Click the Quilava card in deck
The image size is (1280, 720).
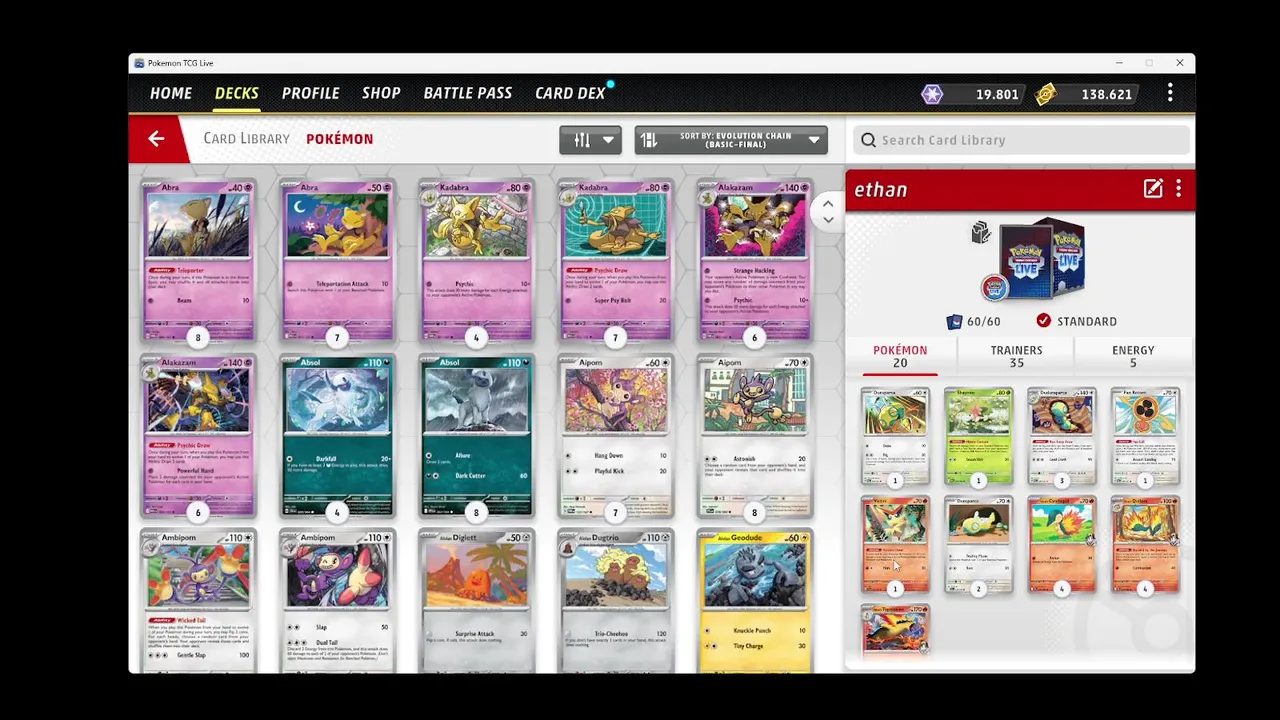click(x=1145, y=545)
